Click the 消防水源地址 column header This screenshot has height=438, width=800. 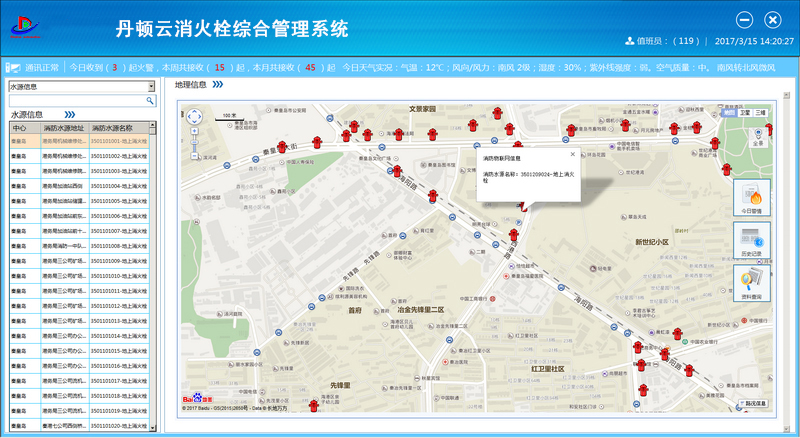(x=65, y=128)
